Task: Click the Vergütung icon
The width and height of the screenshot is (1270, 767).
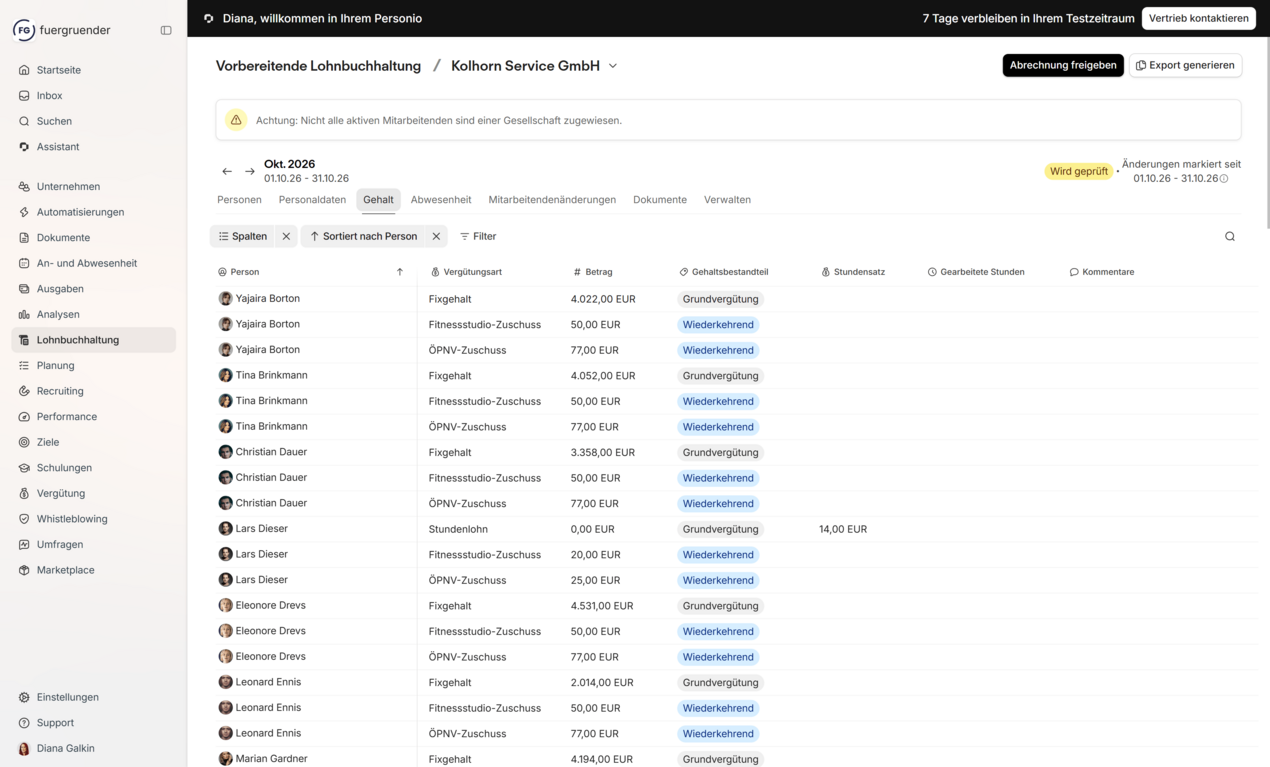Action: click(x=24, y=494)
